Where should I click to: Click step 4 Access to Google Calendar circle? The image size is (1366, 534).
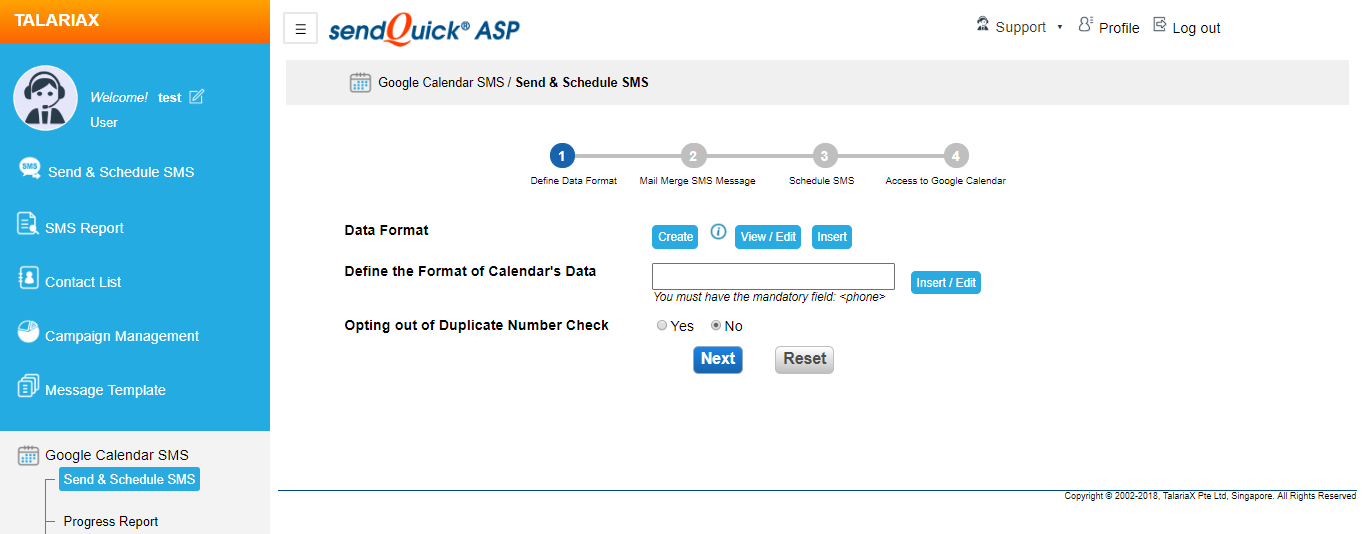point(956,156)
